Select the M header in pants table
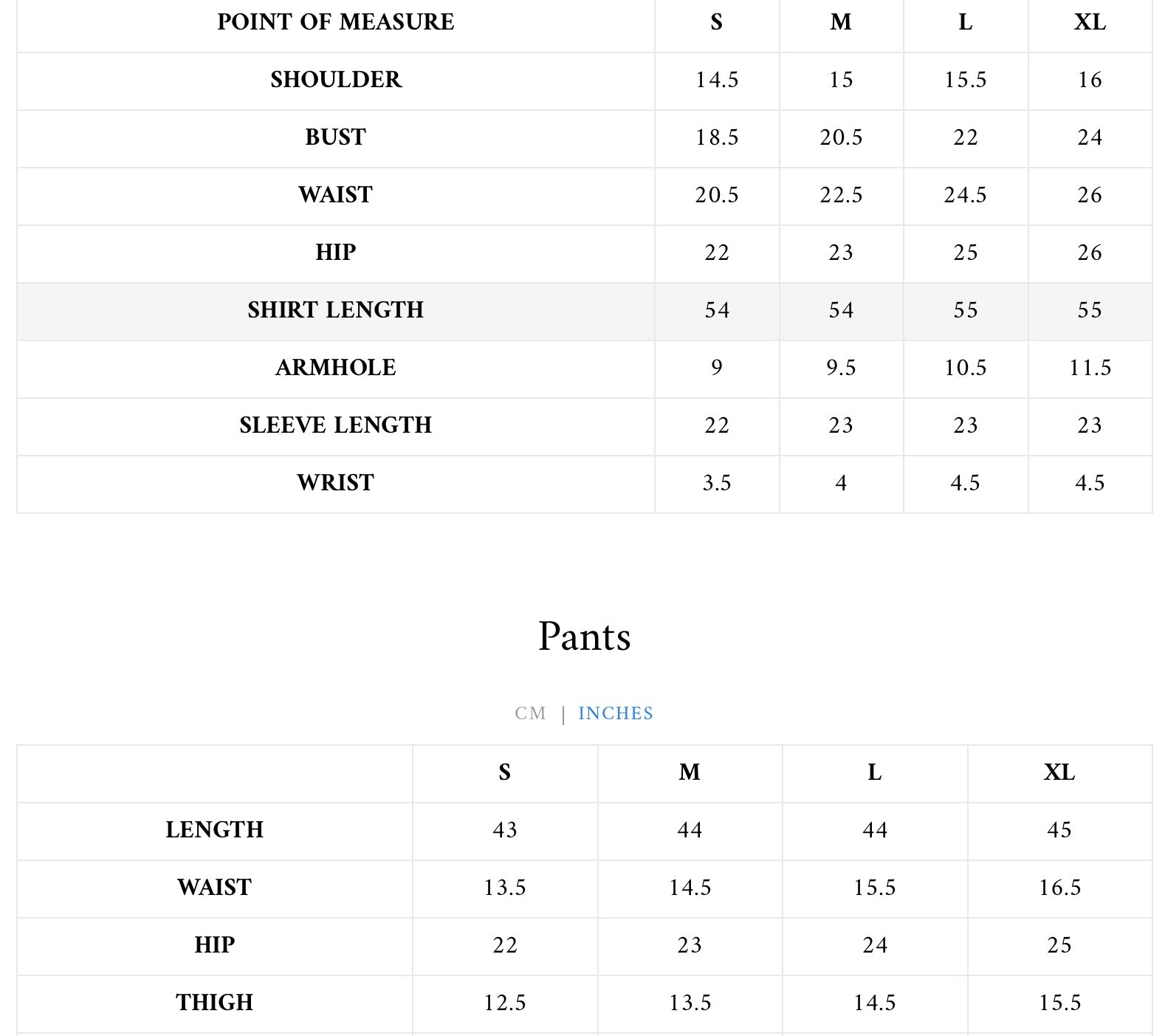The image size is (1165, 1036). [690, 772]
